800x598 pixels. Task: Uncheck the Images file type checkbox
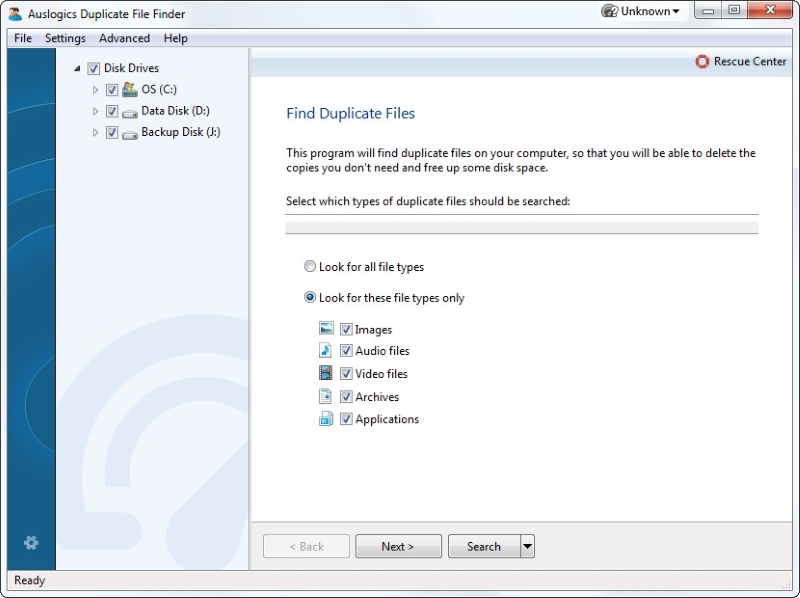(x=346, y=329)
